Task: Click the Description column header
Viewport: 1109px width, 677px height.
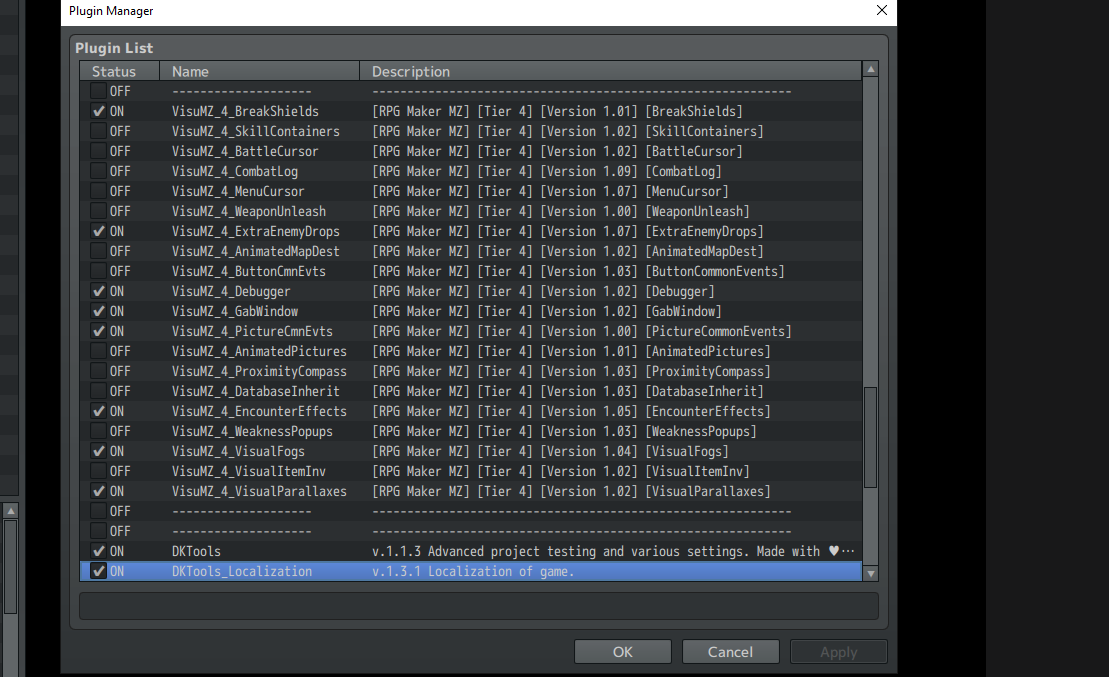Action: tap(610, 71)
